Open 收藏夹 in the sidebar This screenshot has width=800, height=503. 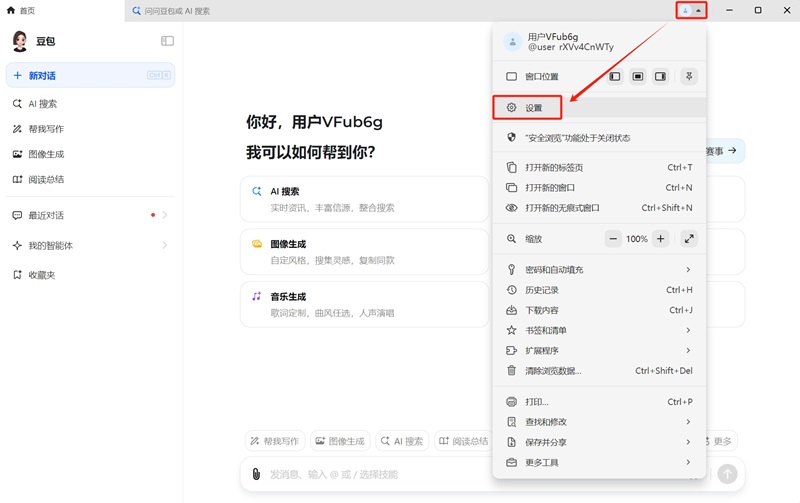coord(90,275)
